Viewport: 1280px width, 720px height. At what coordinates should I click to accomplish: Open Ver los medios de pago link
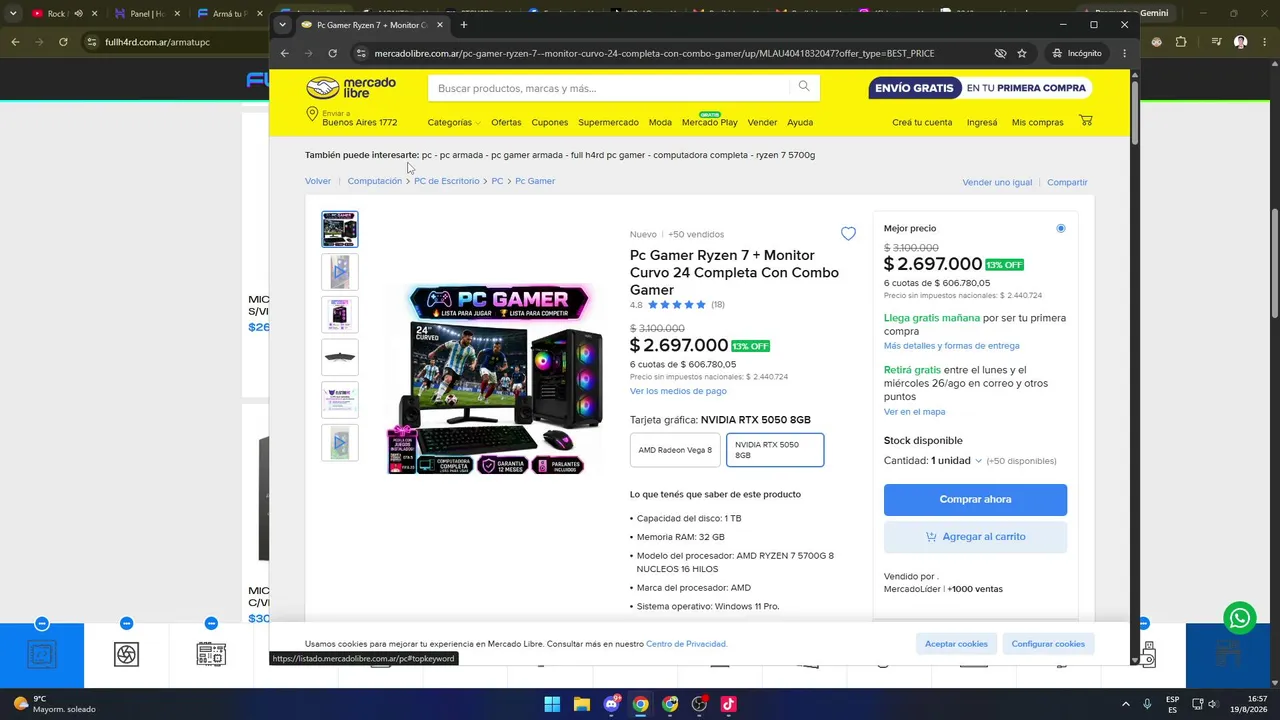pos(678,391)
